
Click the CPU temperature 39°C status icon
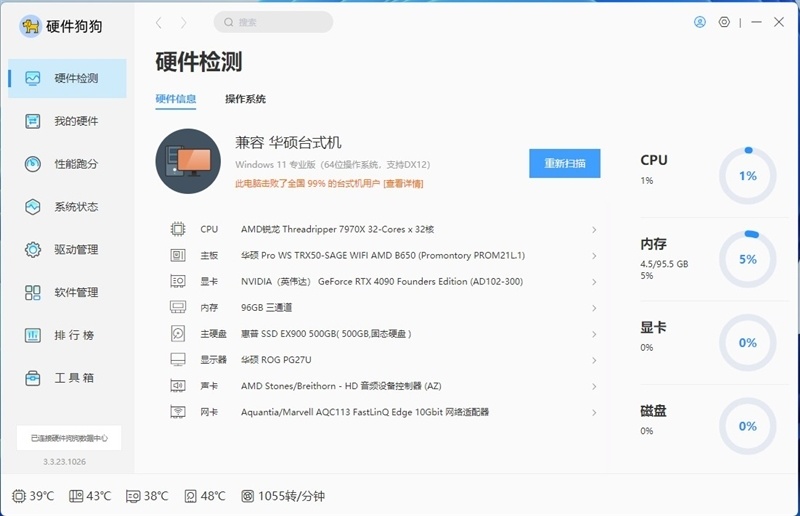pos(19,496)
